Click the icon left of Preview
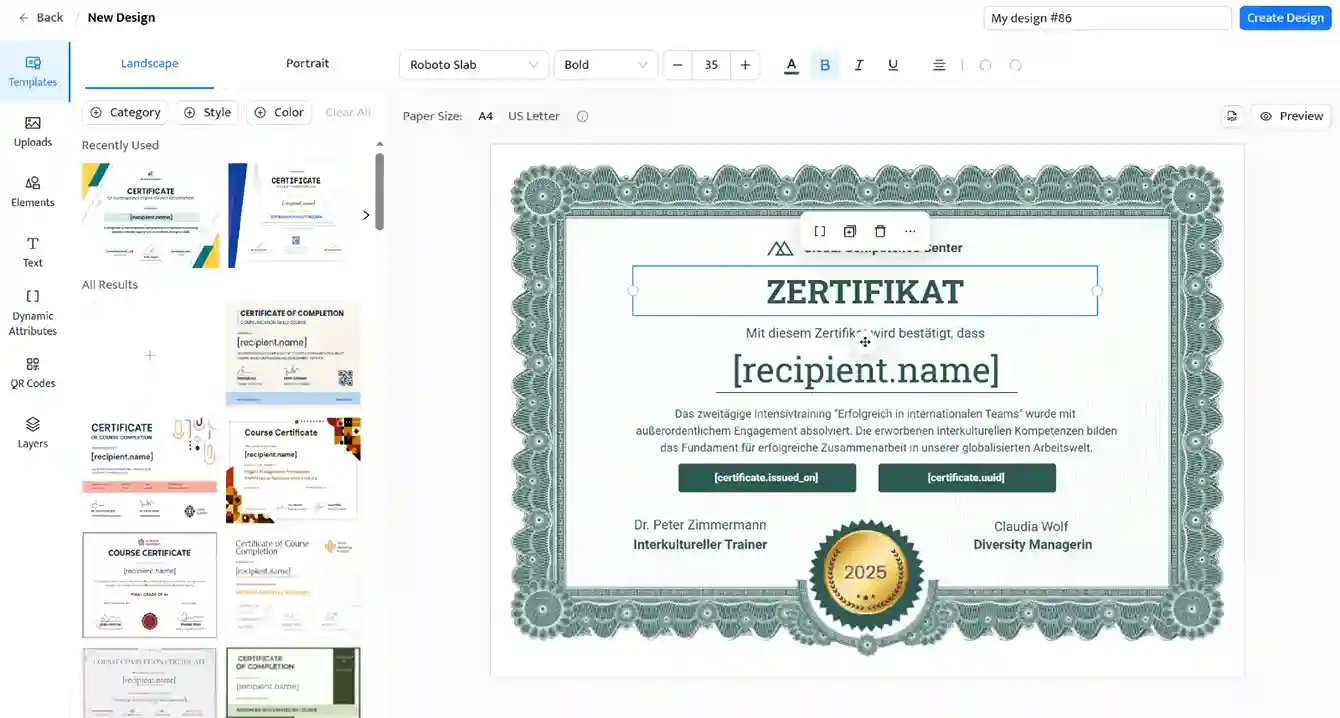The image size is (1340, 718). click(1232, 116)
